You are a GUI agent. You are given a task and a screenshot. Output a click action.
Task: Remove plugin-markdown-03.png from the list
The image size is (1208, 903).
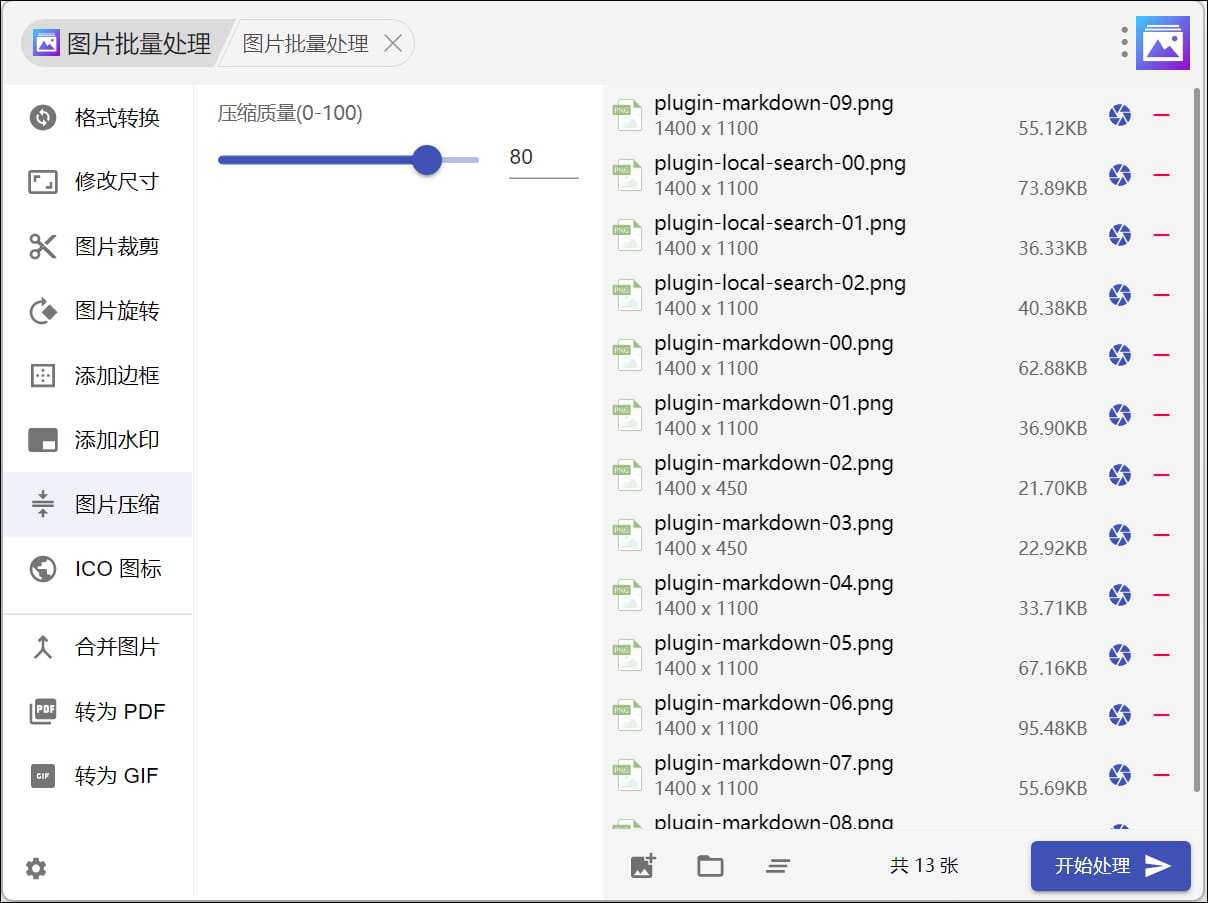pyautogui.click(x=1161, y=535)
